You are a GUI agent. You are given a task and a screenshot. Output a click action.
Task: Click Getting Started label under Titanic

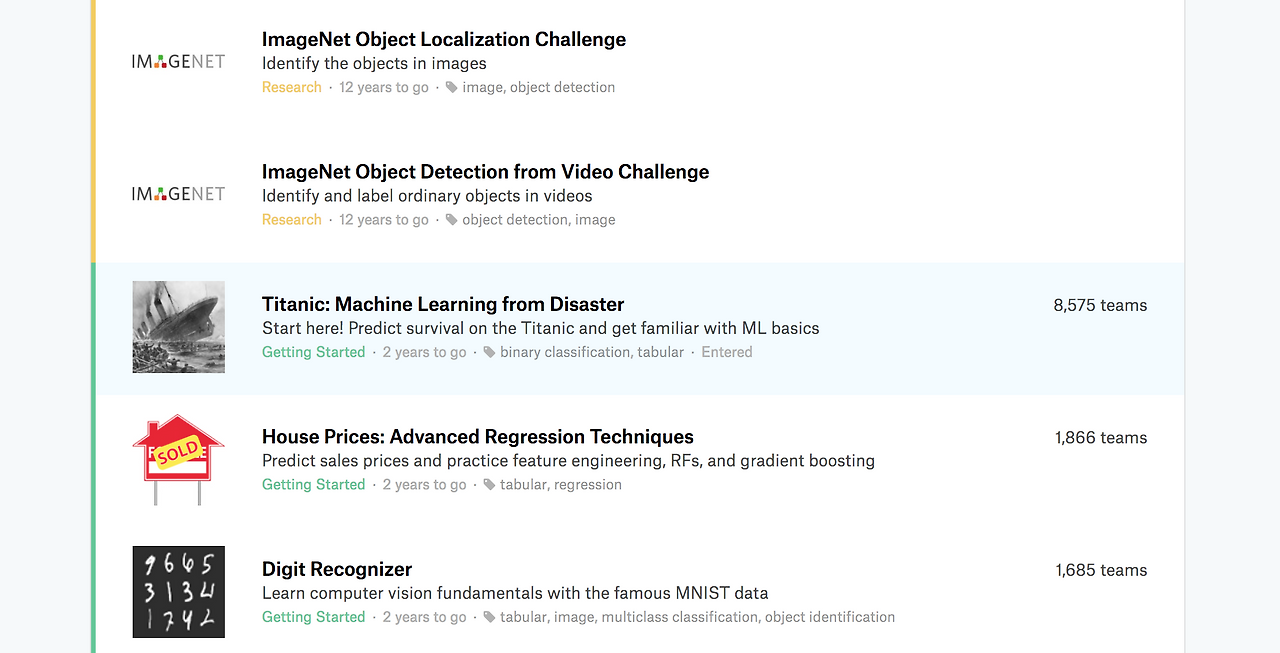(x=313, y=352)
